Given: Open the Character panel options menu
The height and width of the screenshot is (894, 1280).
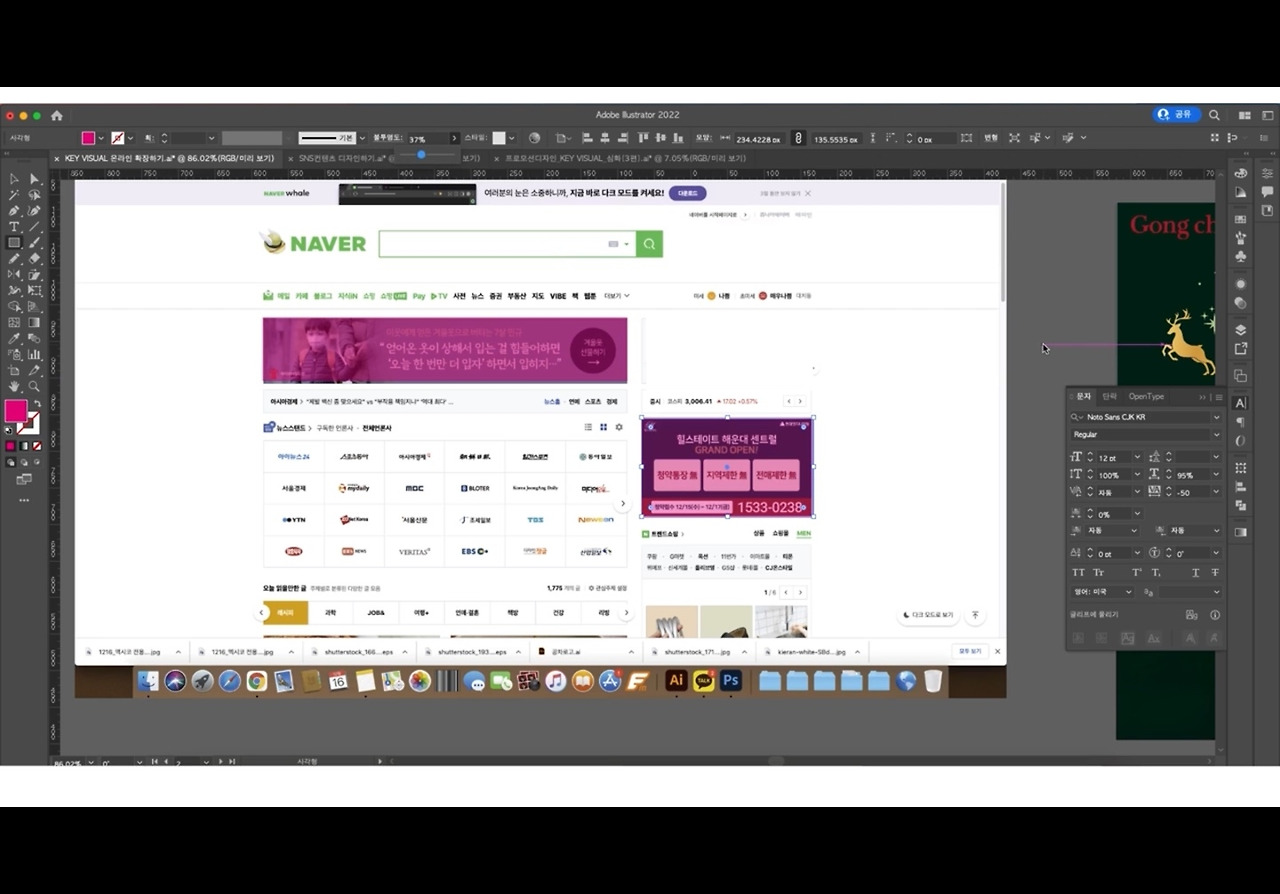Looking at the screenshot, I should pyautogui.click(x=1218, y=397).
